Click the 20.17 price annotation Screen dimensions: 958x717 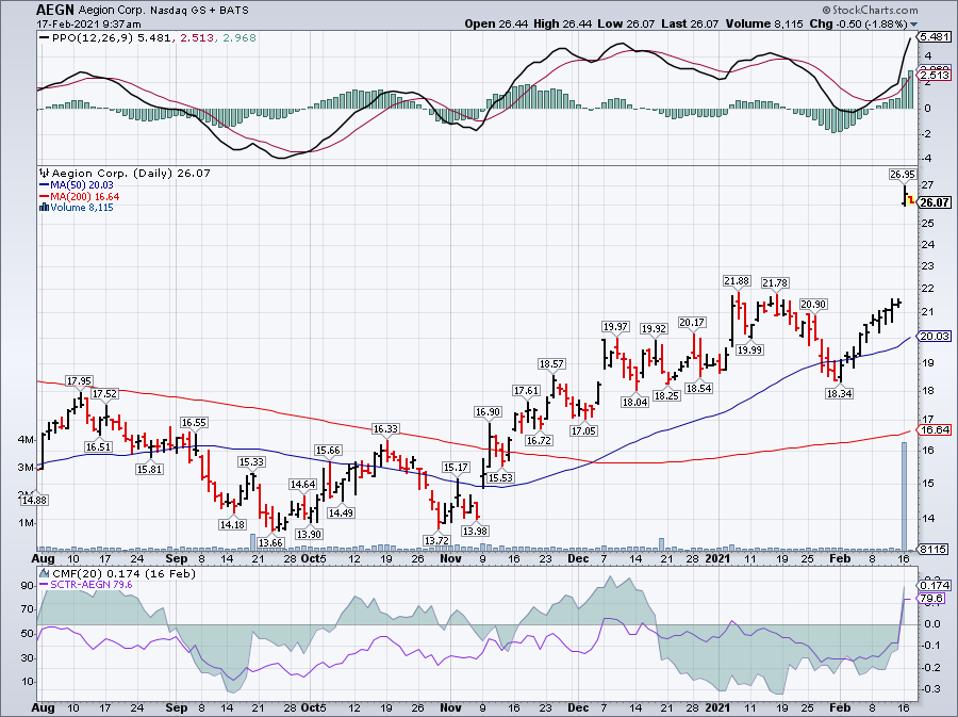coord(692,322)
